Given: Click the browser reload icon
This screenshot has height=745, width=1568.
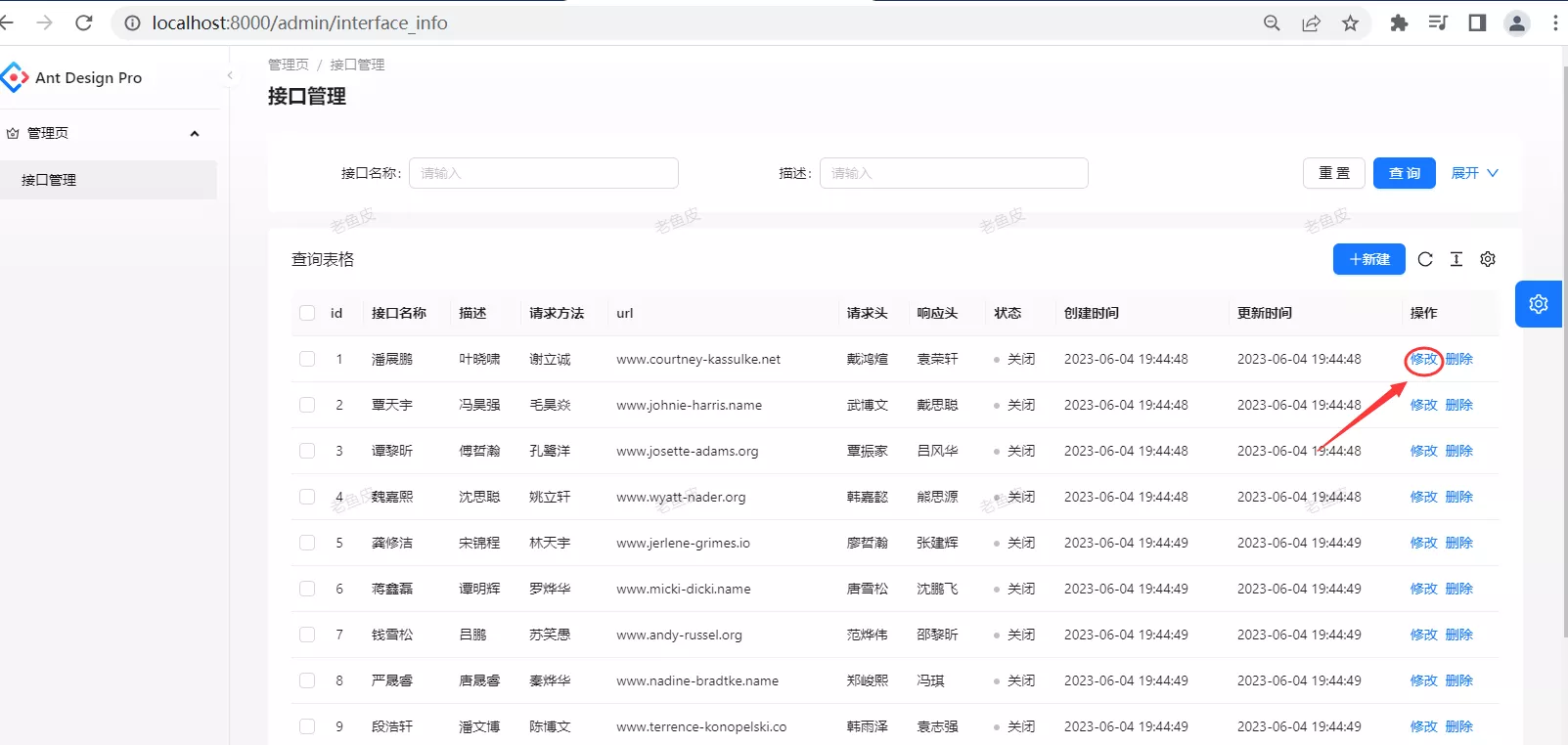Looking at the screenshot, I should (84, 22).
